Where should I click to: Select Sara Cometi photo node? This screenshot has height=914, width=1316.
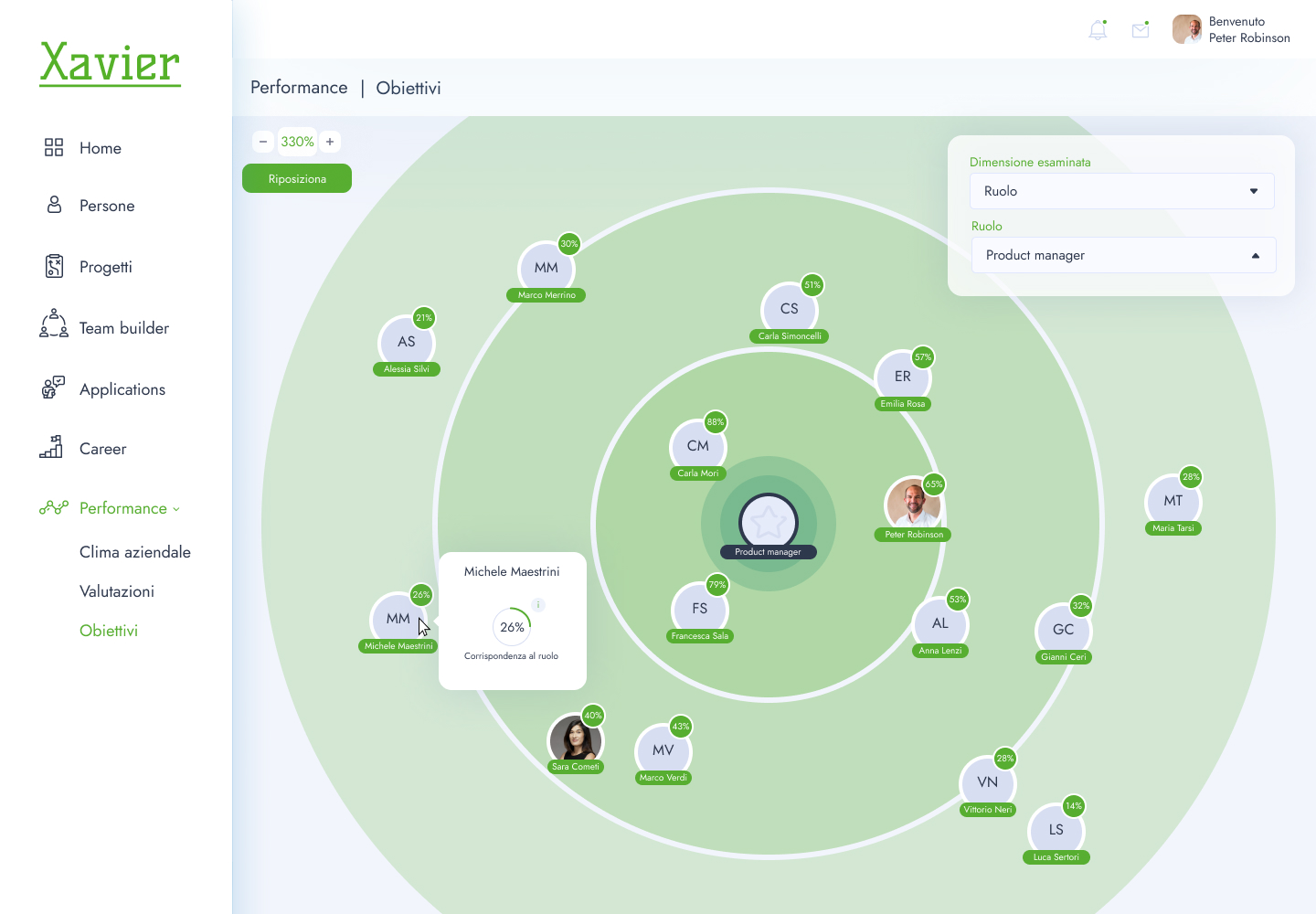(576, 740)
